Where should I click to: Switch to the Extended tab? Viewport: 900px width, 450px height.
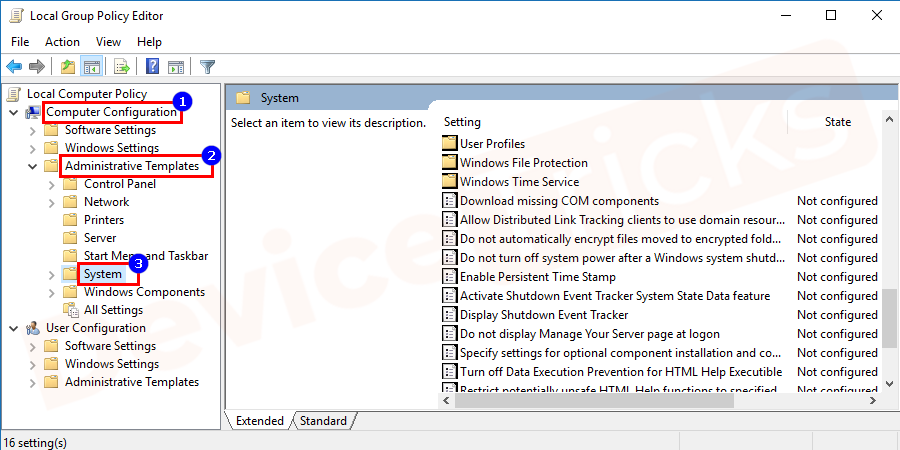[x=259, y=421]
